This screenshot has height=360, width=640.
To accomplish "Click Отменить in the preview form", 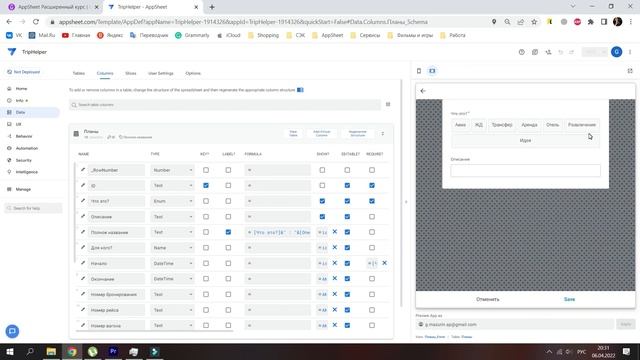I will (488, 299).
